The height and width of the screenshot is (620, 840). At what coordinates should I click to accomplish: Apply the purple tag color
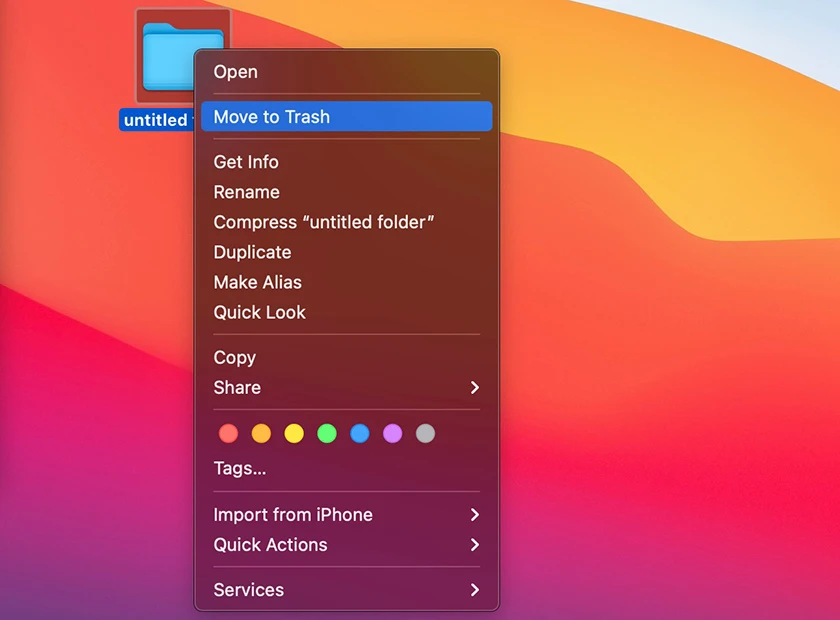(393, 433)
